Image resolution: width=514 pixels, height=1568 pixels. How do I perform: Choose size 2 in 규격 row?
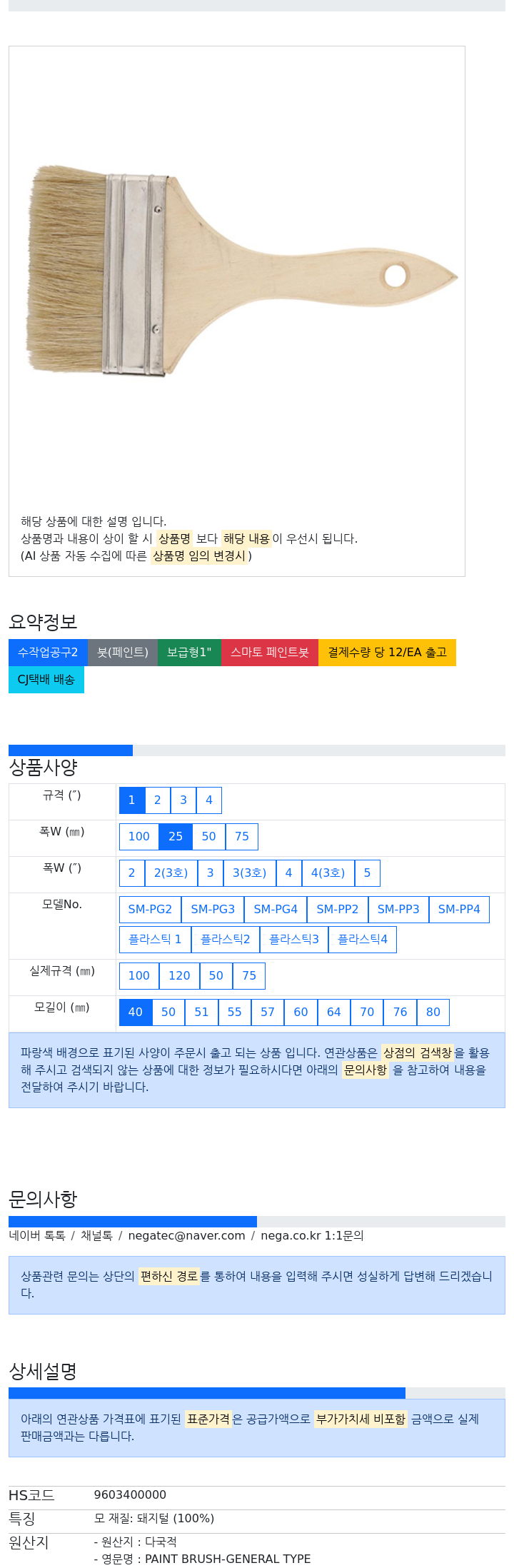coord(158,800)
